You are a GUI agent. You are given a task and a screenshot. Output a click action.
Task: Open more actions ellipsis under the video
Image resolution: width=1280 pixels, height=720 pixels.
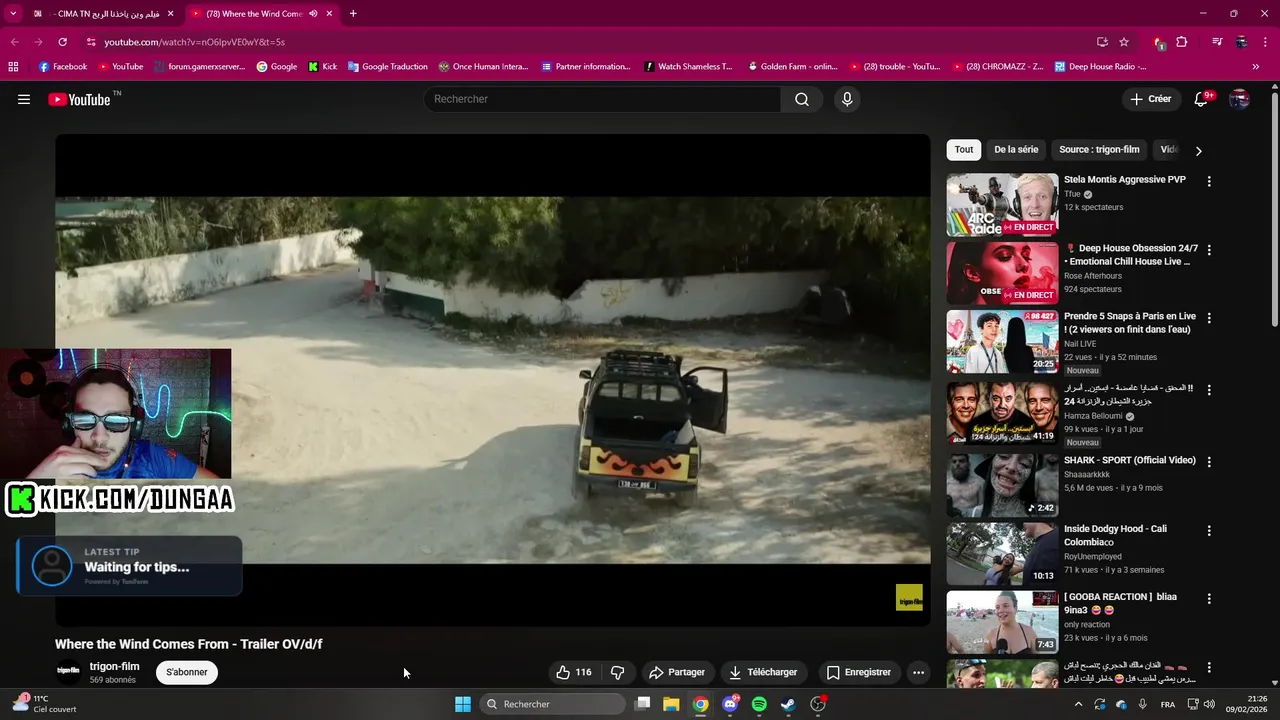pyautogui.click(x=918, y=672)
